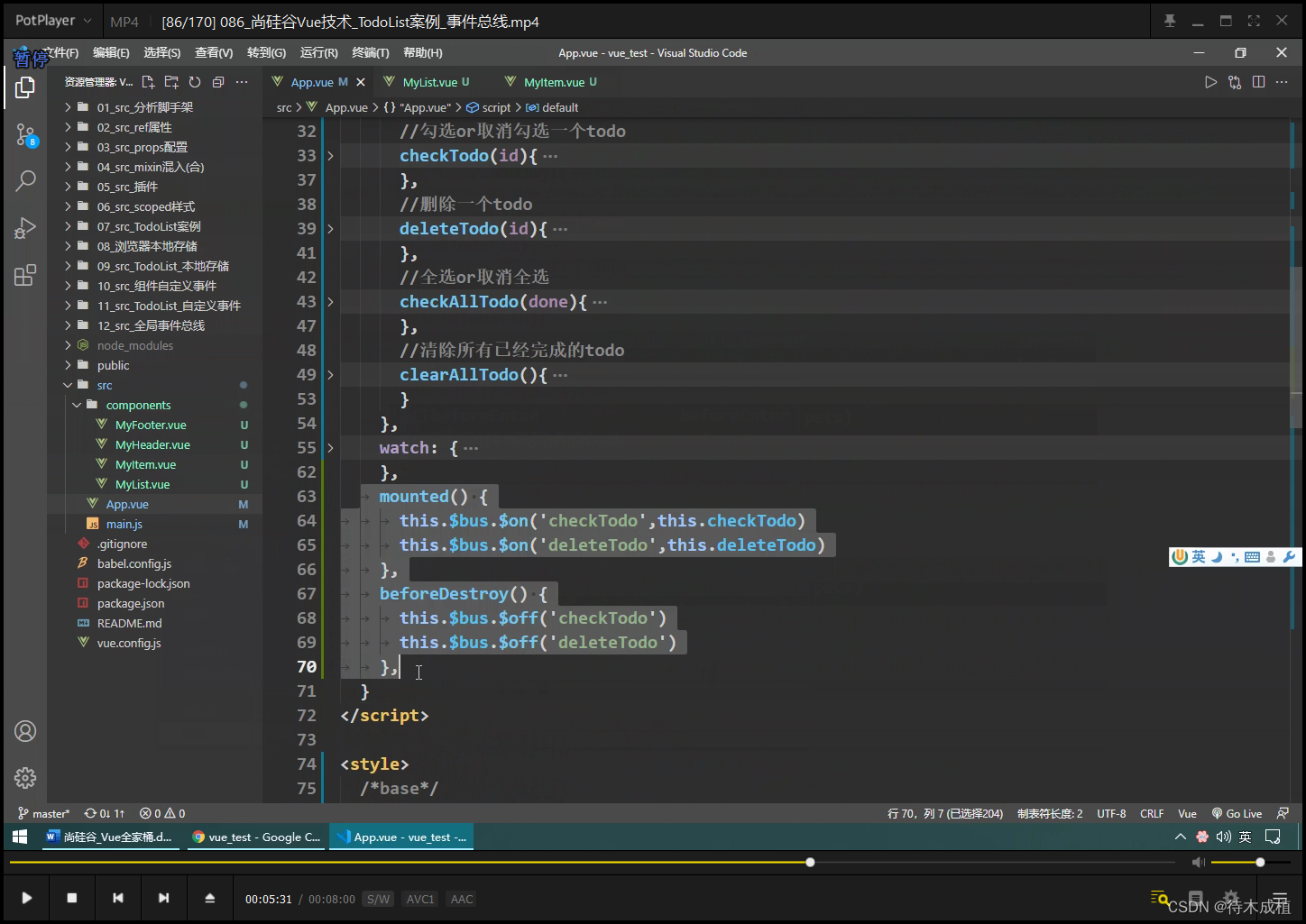Click the PotPlayer stop button
The image size is (1306, 924).
click(x=72, y=898)
